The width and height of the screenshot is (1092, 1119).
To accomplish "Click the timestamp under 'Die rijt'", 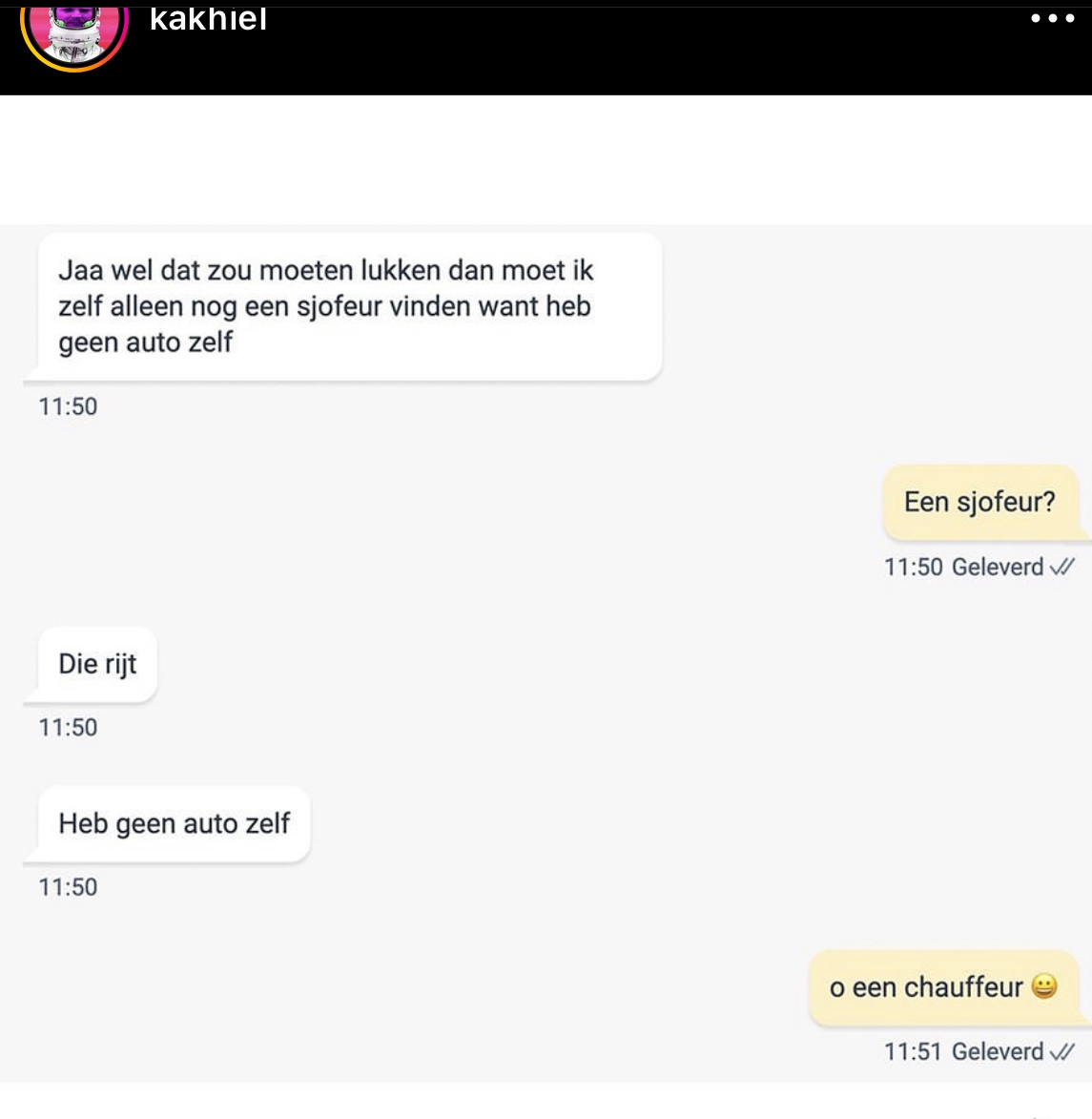I will tap(68, 728).
